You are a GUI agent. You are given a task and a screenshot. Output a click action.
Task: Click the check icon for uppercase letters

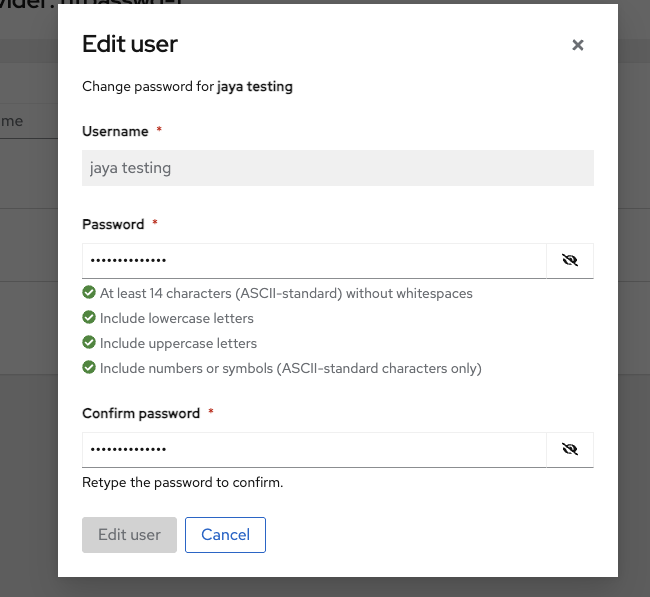coord(89,343)
